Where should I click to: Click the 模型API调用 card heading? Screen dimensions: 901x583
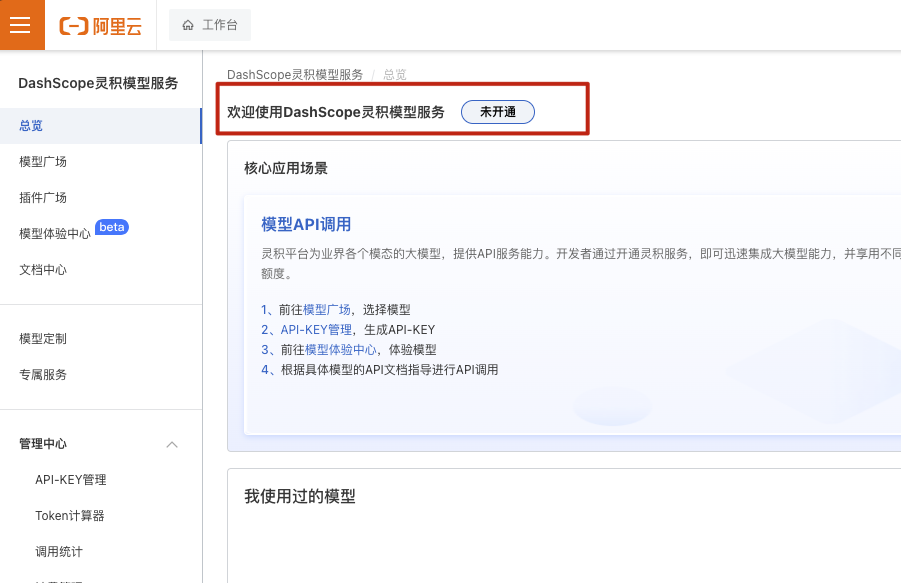[x=306, y=225]
